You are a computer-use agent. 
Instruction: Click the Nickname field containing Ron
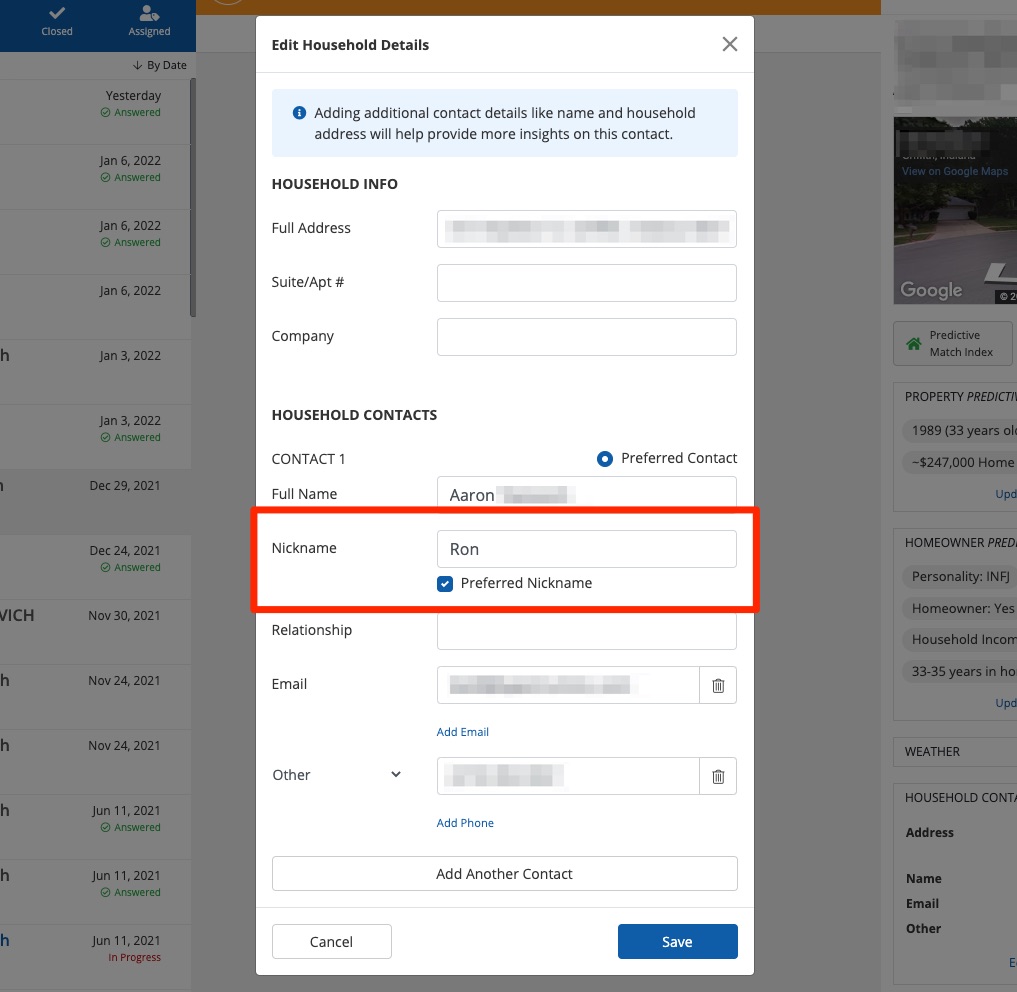point(586,549)
